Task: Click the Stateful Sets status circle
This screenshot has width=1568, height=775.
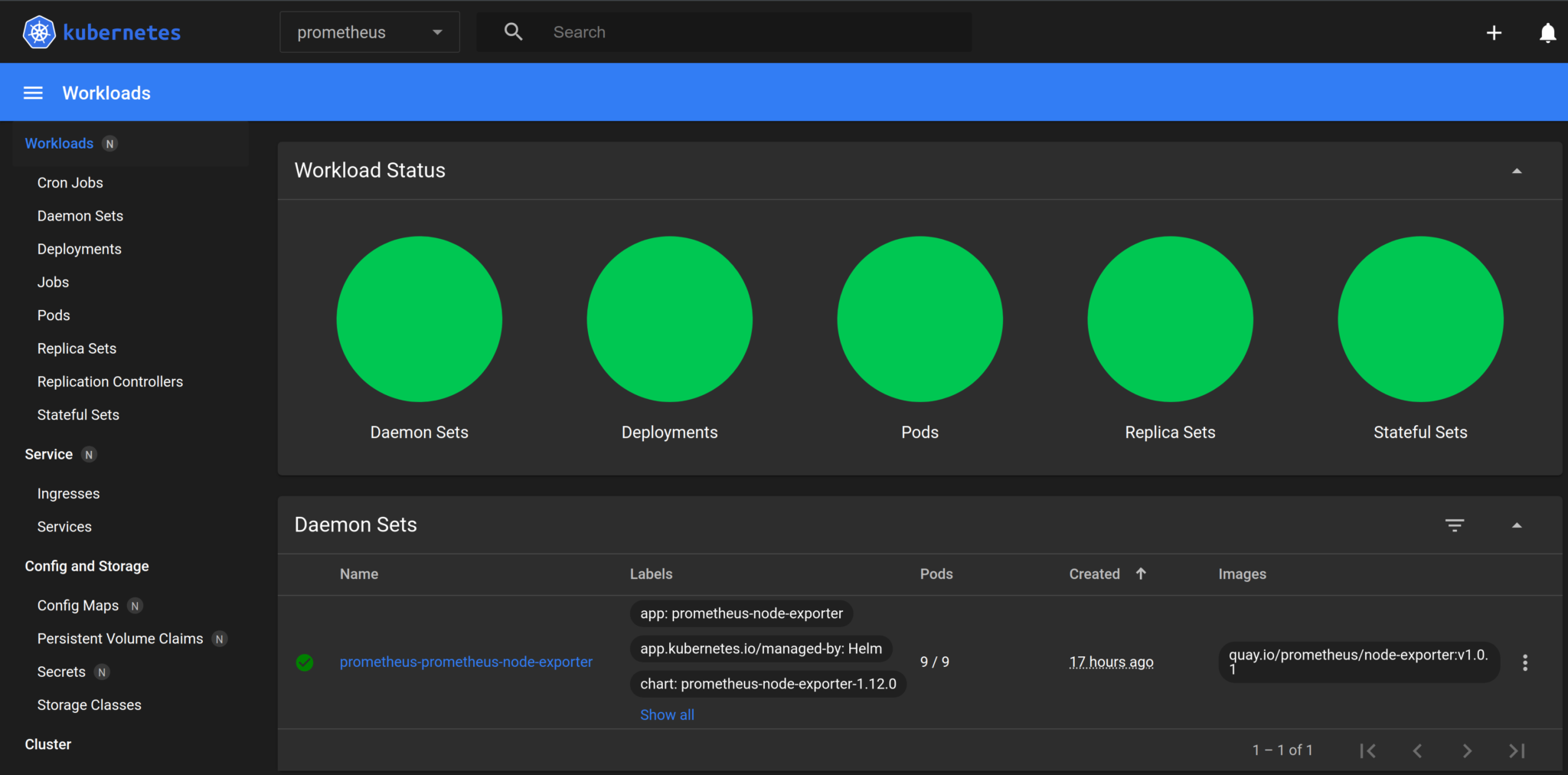Action: (1421, 319)
